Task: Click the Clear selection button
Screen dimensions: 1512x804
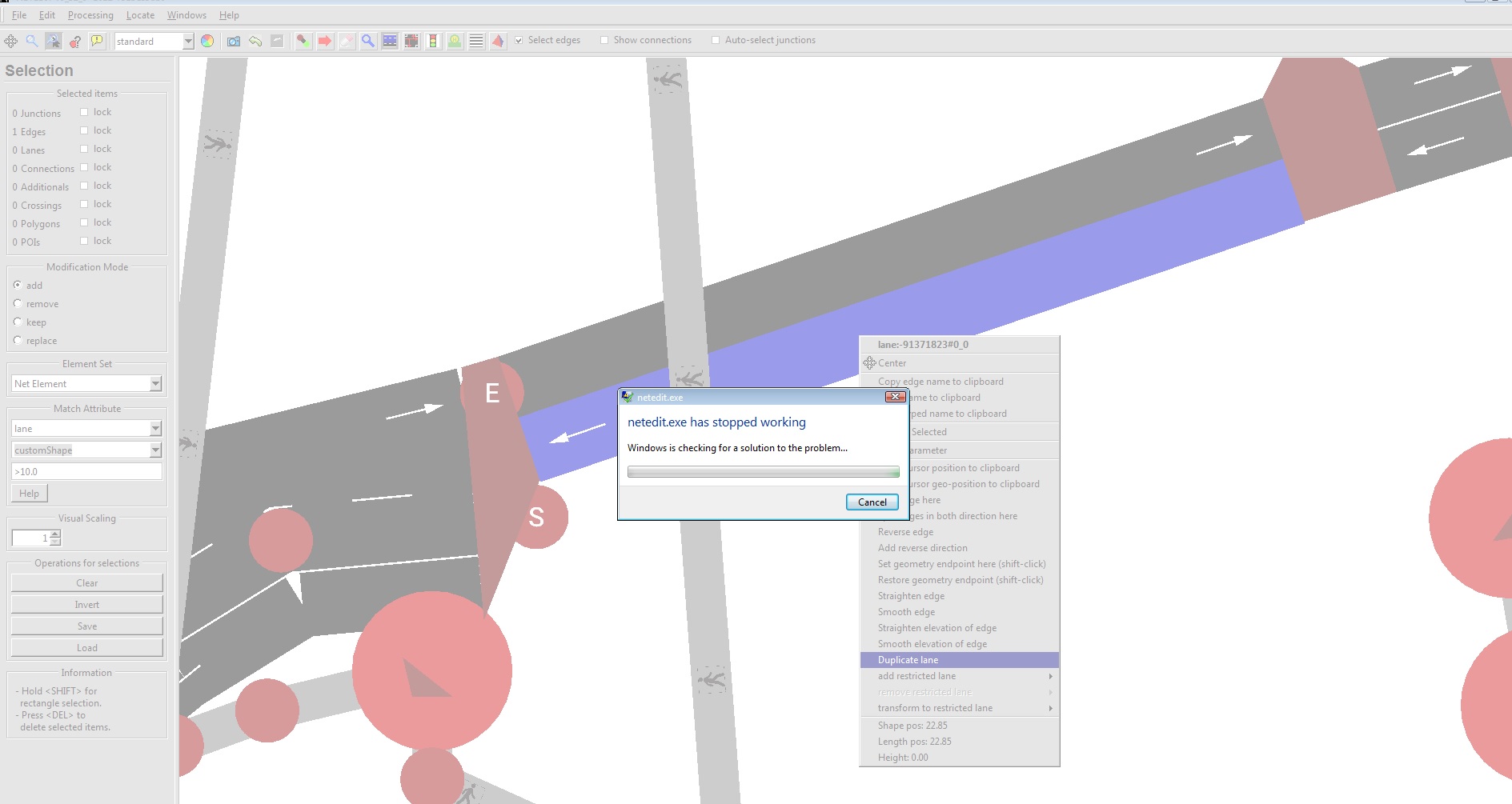Action: 87,583
